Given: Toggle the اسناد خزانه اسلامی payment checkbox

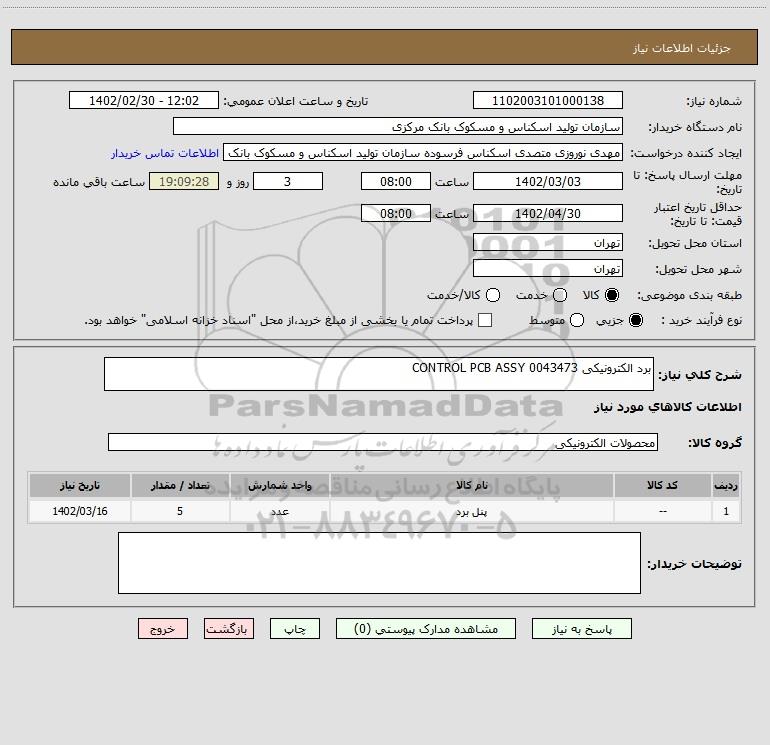Looking at the screenshot, I should 485,320.
